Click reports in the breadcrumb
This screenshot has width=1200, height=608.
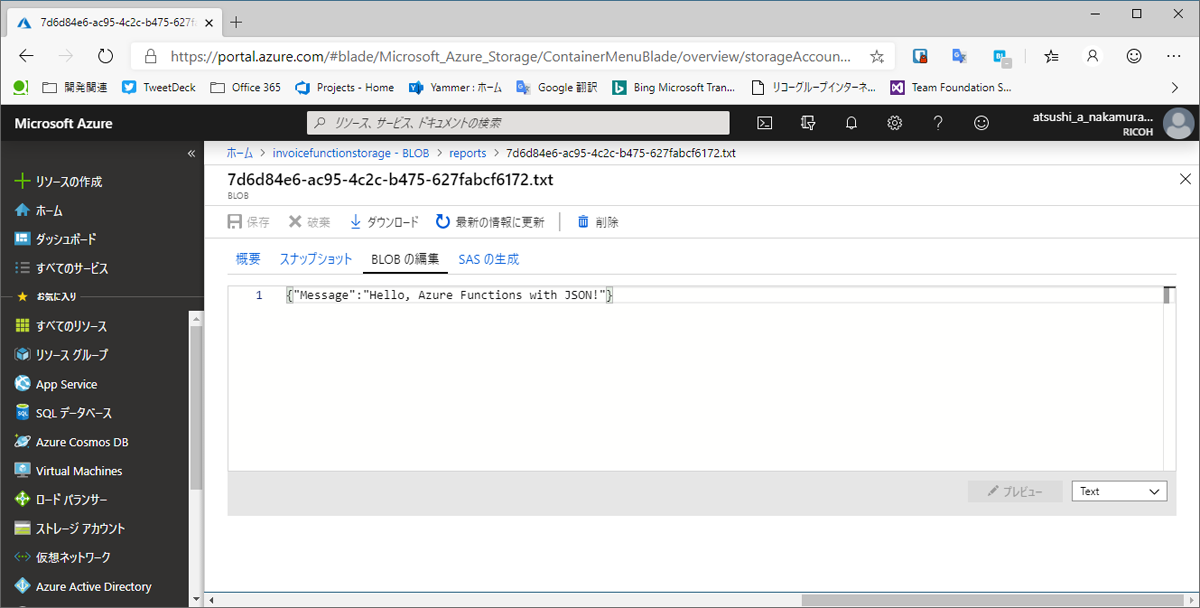coord(468,153)
